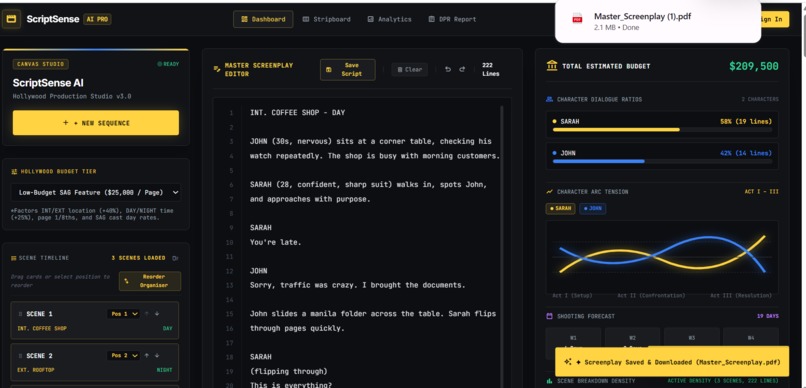Click the '222 Lines' counter
Image resolution: width=806 pixels, height=388 pixels.
pos(490,69)
